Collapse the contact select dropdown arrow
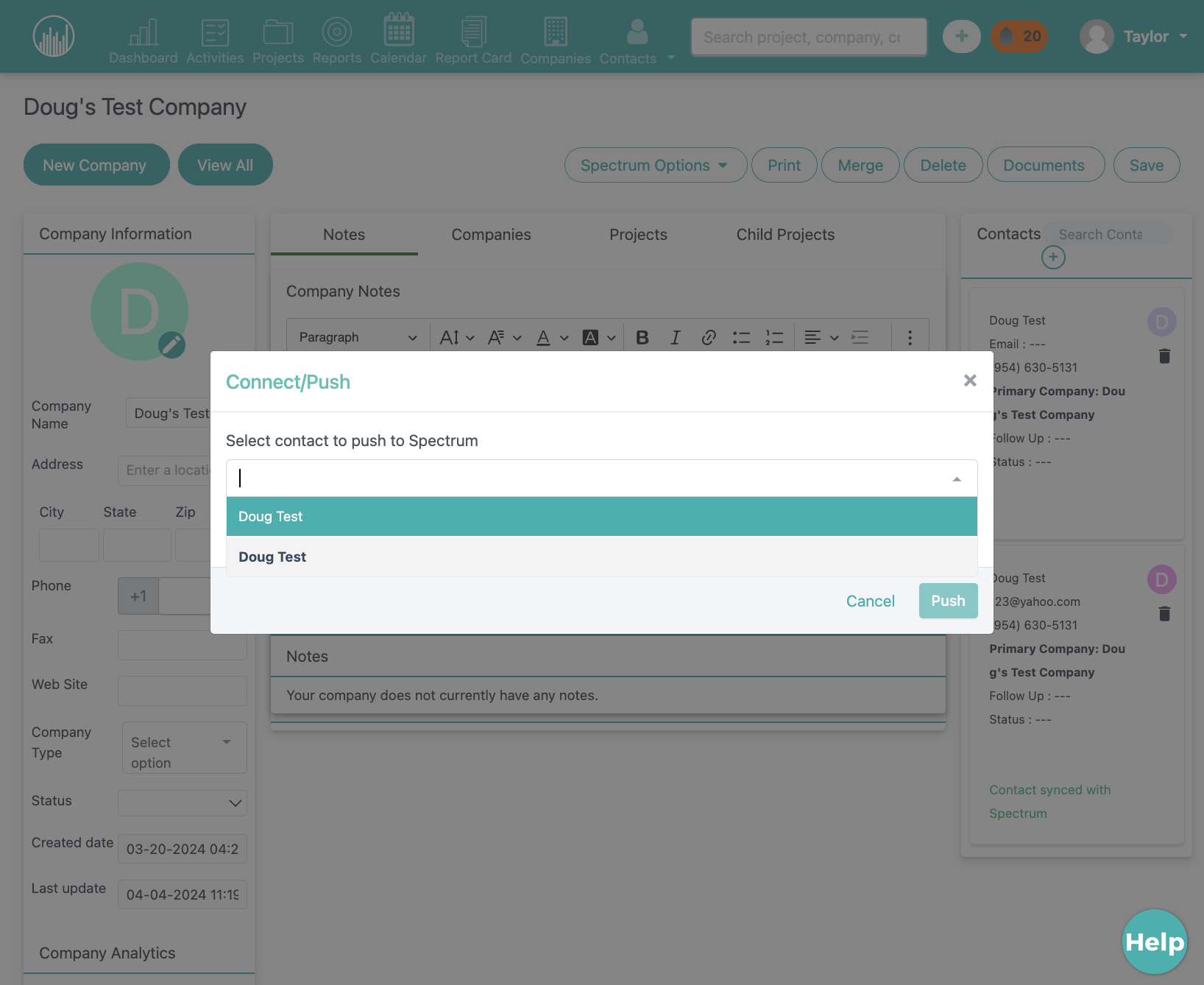 [957, 479]
